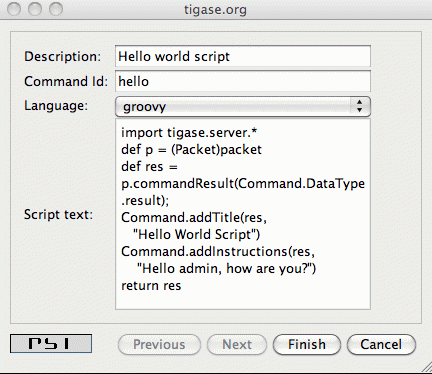Image resolution: width=432 pixels, height=374 pixels.
Task: Click the '.result);' line in script
Action: pos(145,200)
